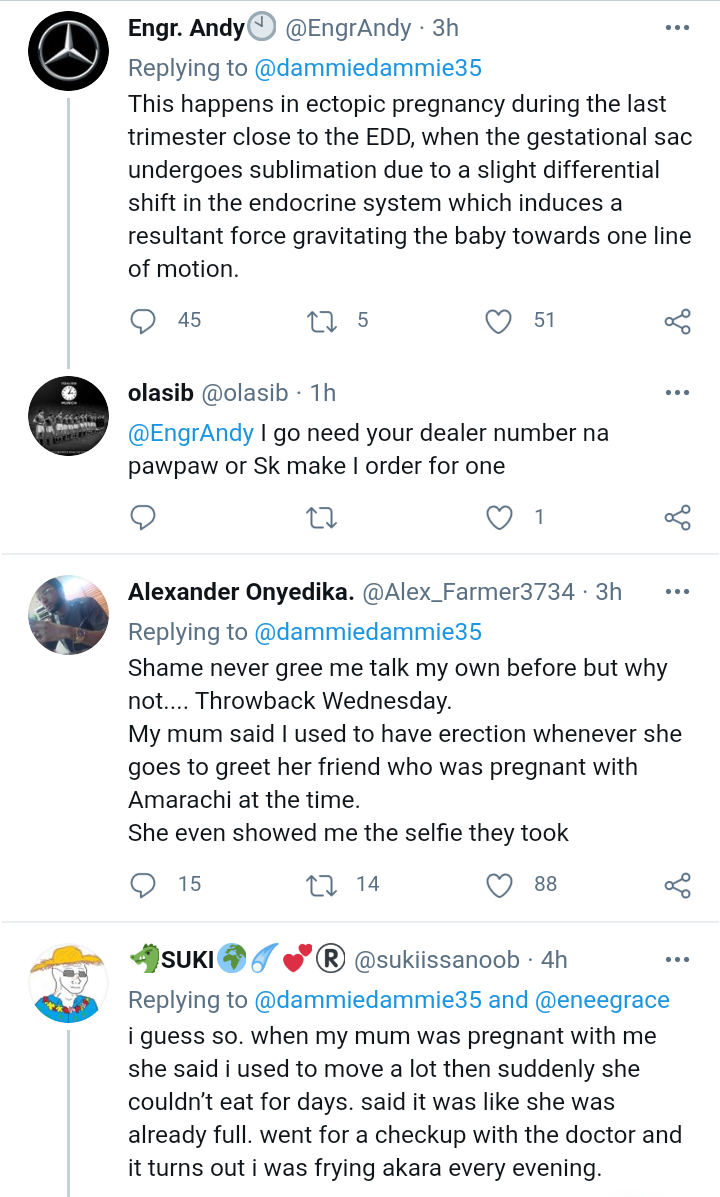720x1197 pixels.
Task: Like Alexander Onyedika's tweet
Action: click(498, 884)
